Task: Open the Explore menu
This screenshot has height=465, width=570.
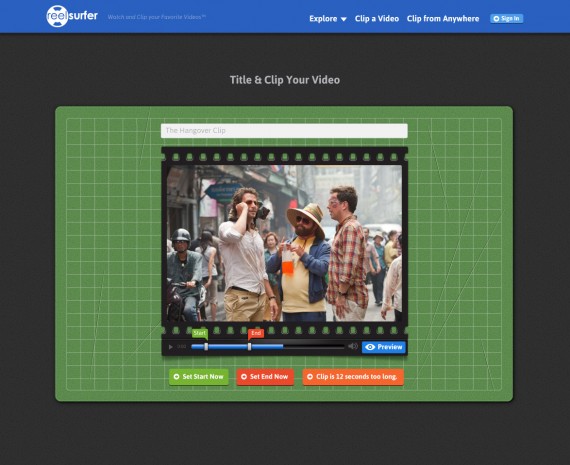Action: pos(328,19)
